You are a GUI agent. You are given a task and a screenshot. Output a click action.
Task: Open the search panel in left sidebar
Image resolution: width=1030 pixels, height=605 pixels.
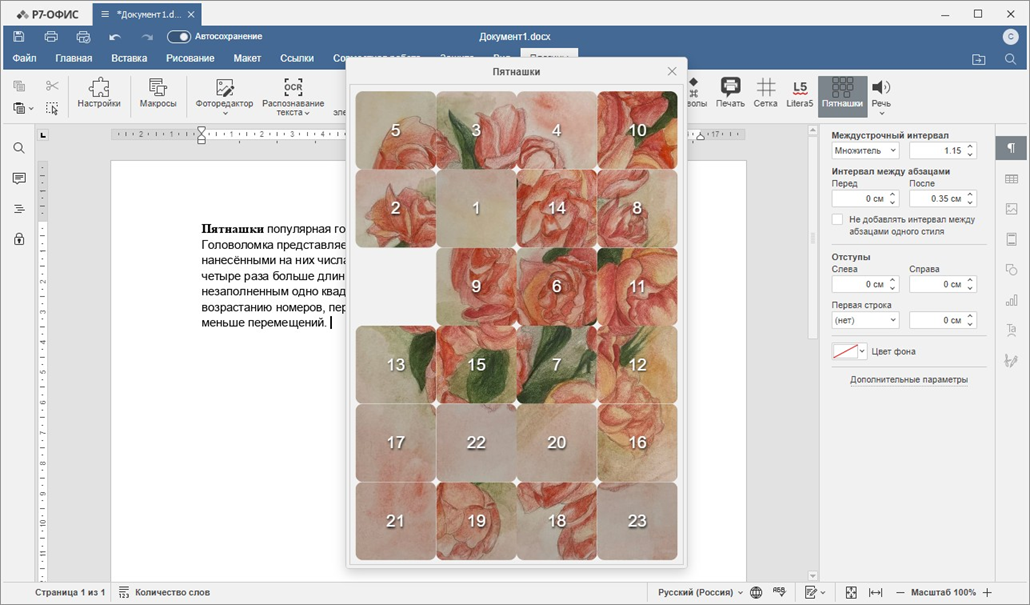tap(19, 148)
